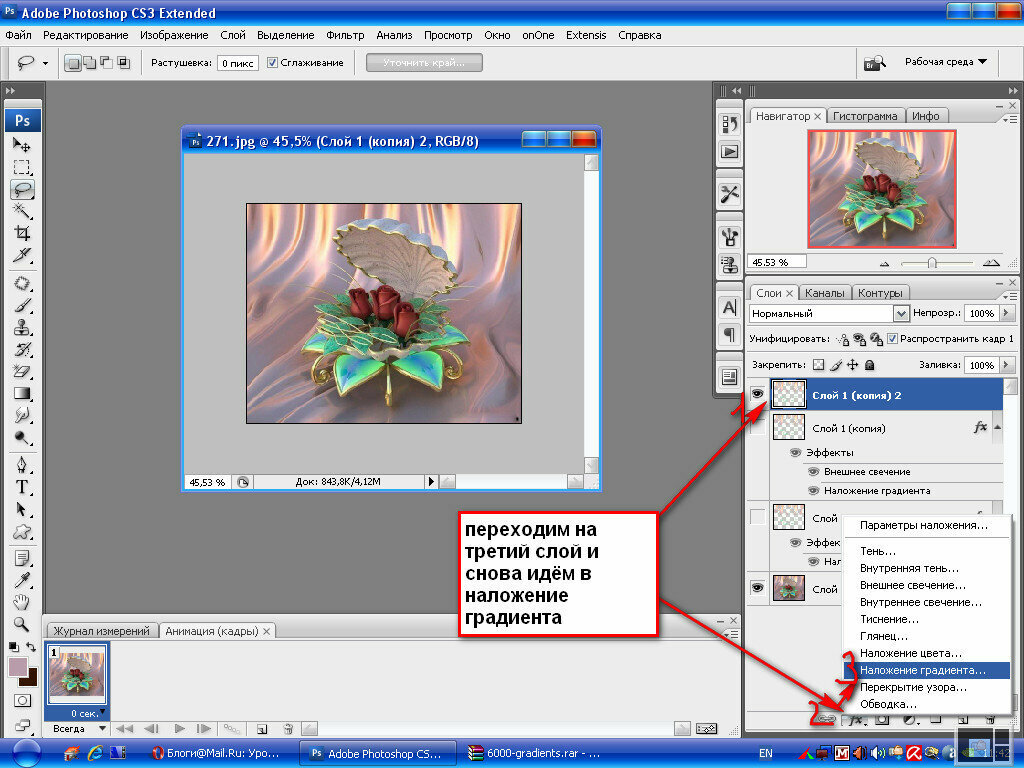Image resolution: width=1024 pixels, height=768 pixels.
Task: Hide the bottom image layer
Action: 758,588
